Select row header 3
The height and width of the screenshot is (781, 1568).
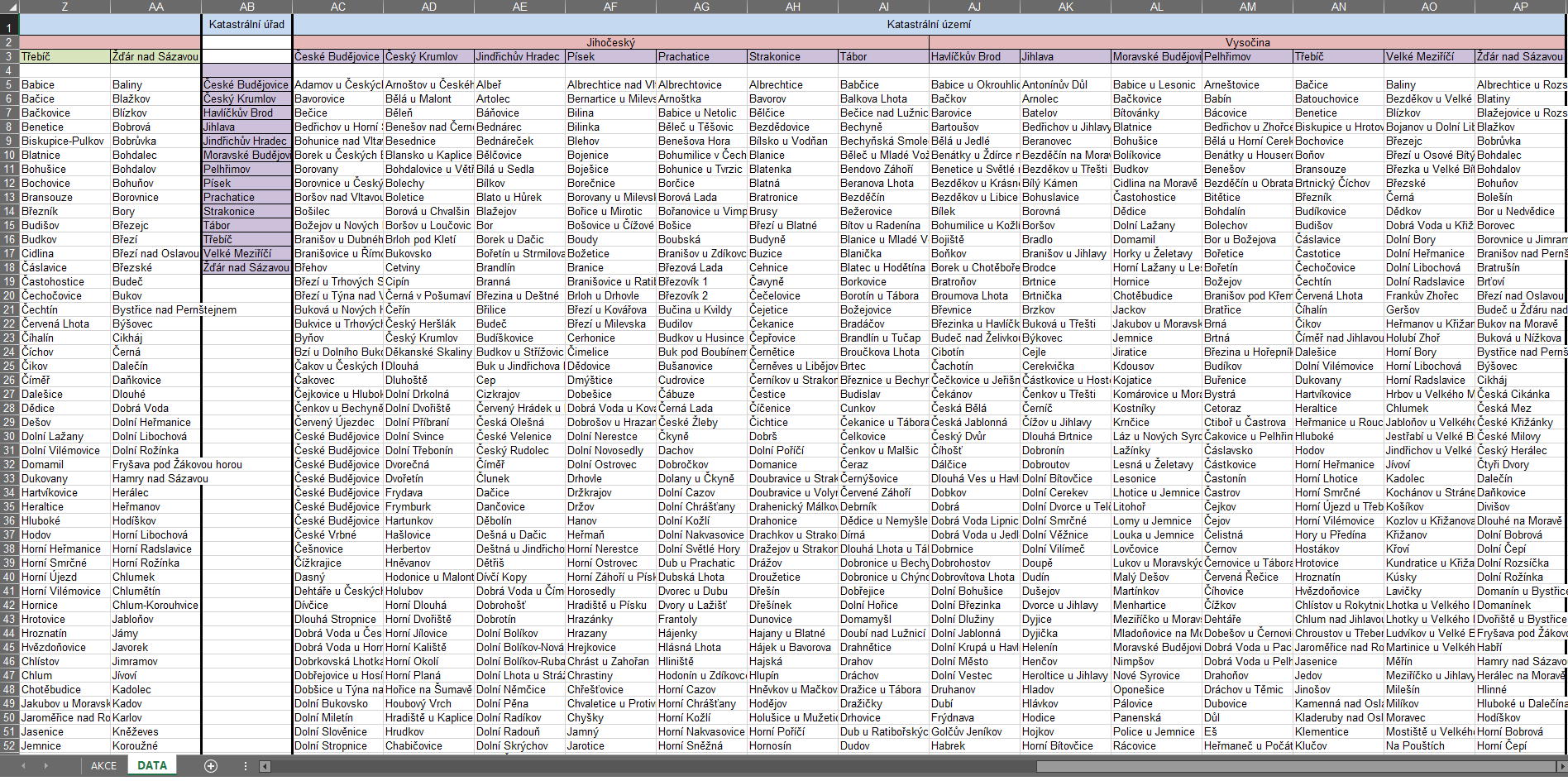9,57
